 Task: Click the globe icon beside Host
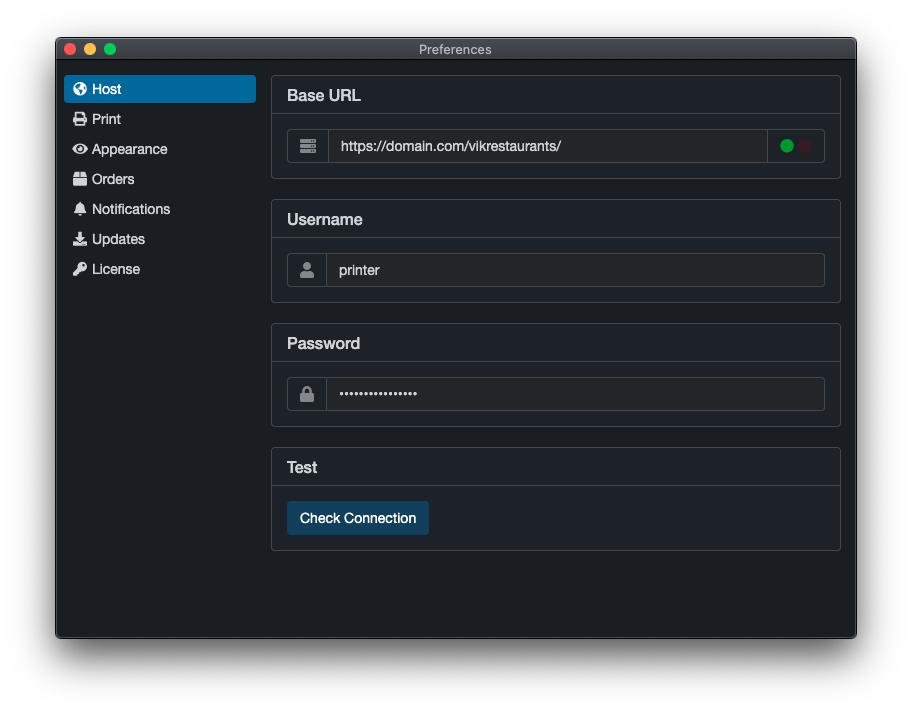click(80, 89)
